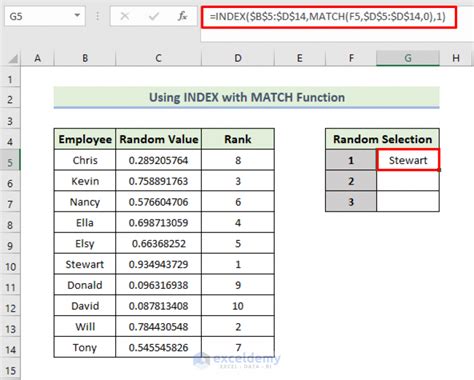Open the Insert Function fx dialog

(182, 16)
